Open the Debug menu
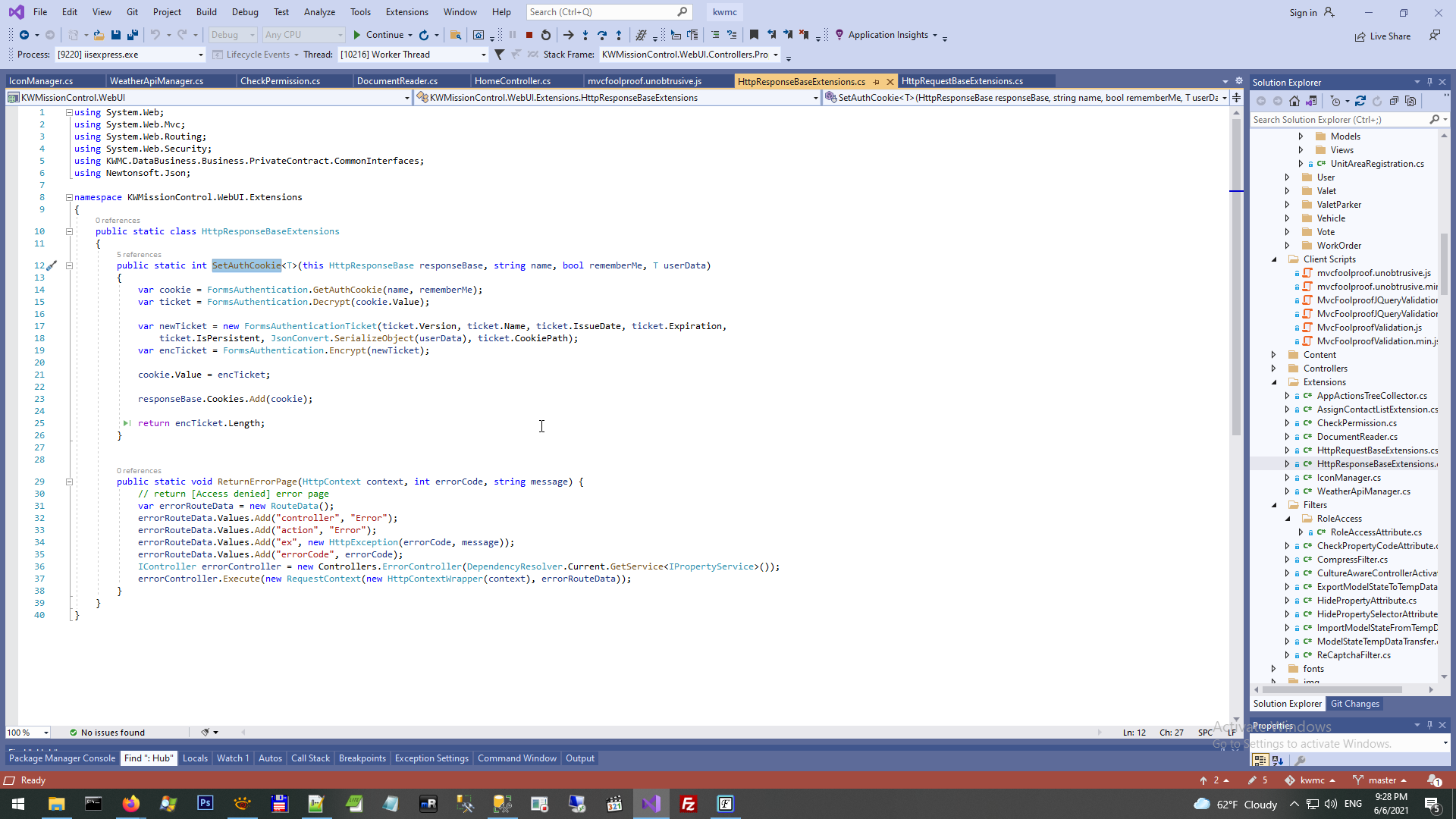Image resolution: width=1456 pixels, height=819 pixels. point(244,11)
